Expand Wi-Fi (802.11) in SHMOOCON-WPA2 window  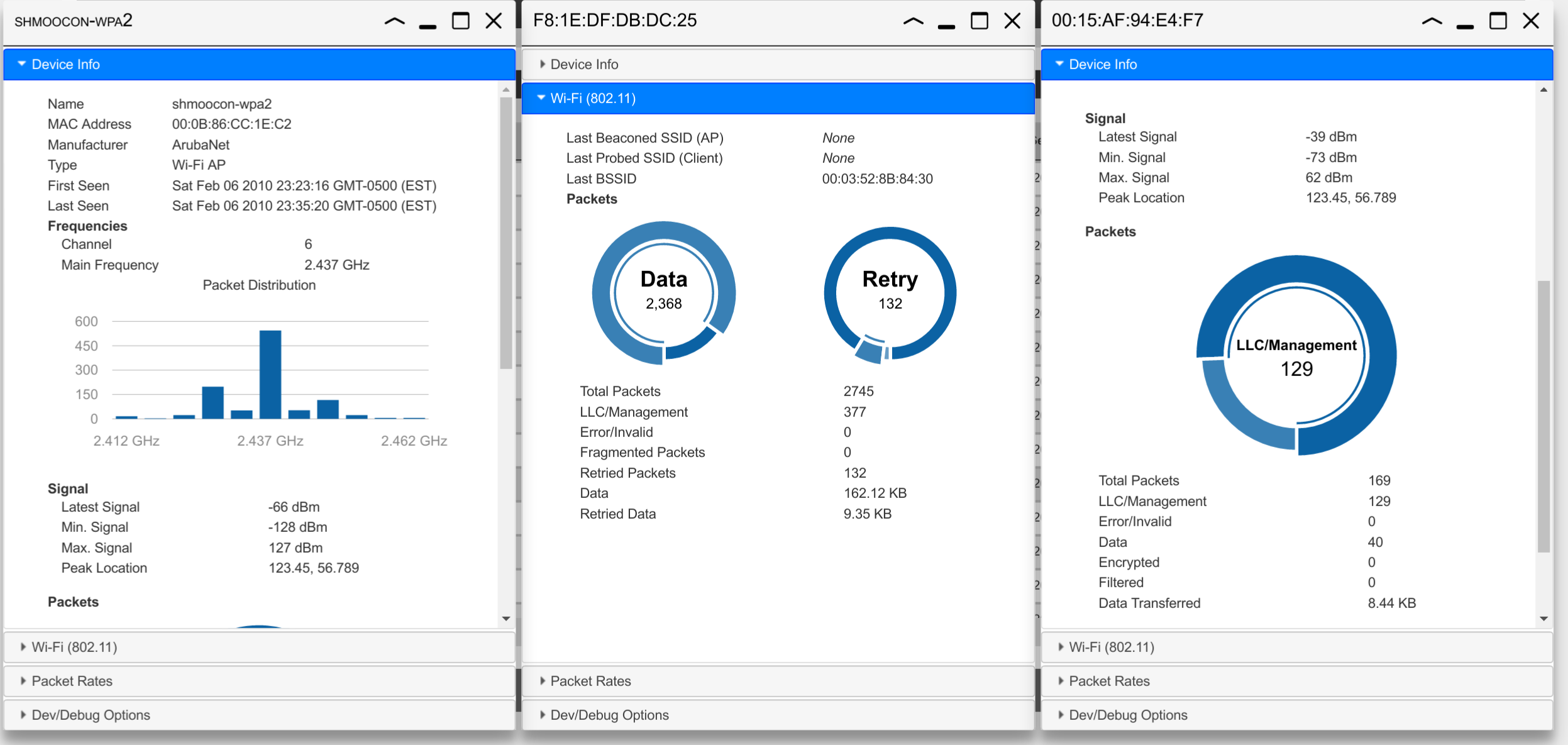coord(259,647)
